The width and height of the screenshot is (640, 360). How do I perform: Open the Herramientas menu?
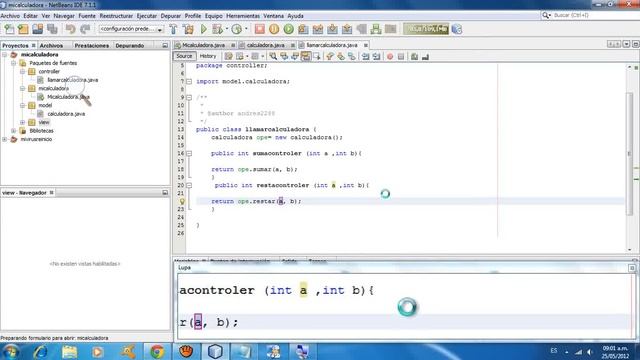point(243,16)
